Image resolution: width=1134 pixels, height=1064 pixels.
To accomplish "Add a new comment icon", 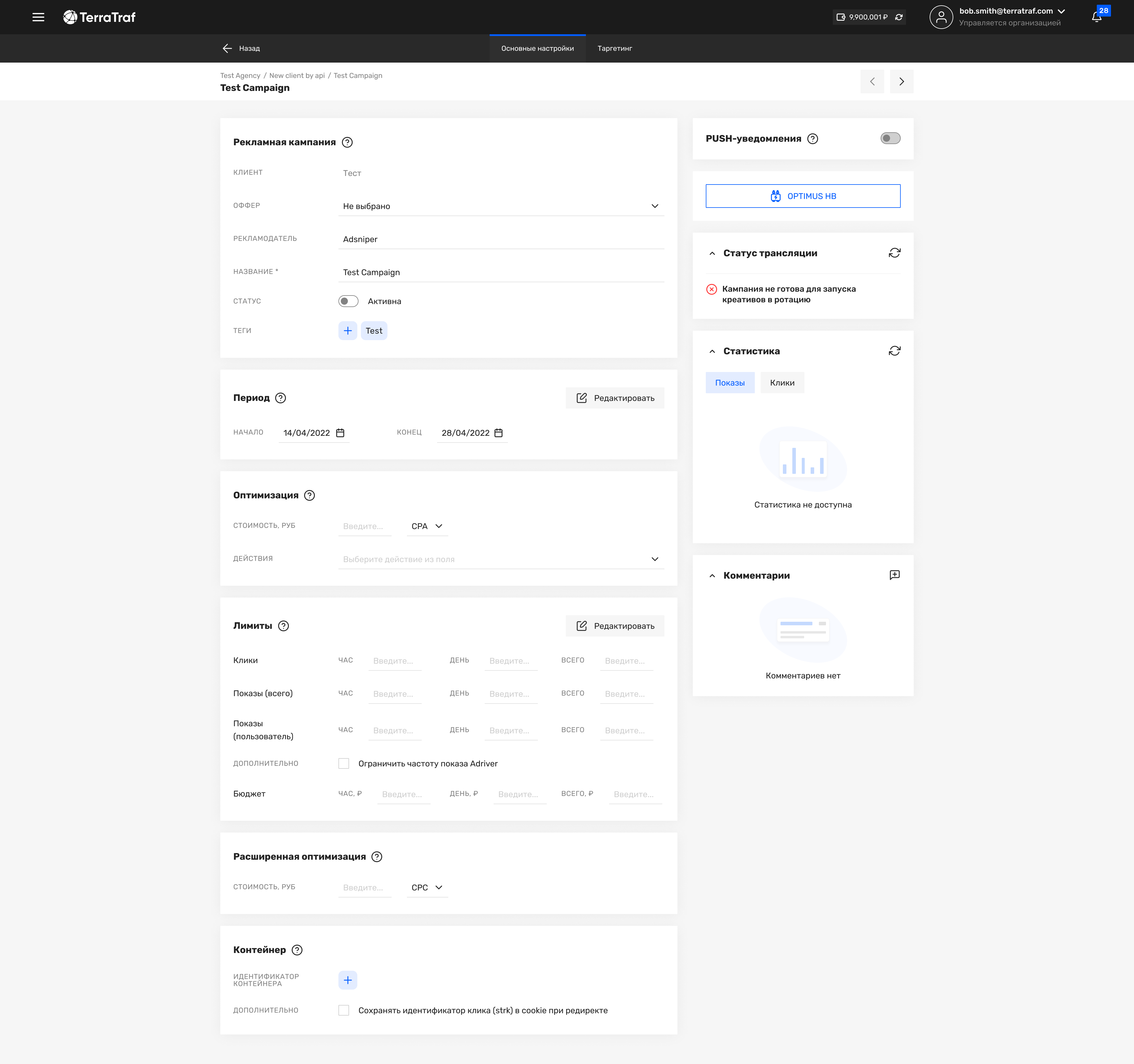I will [x=895, y=575].
